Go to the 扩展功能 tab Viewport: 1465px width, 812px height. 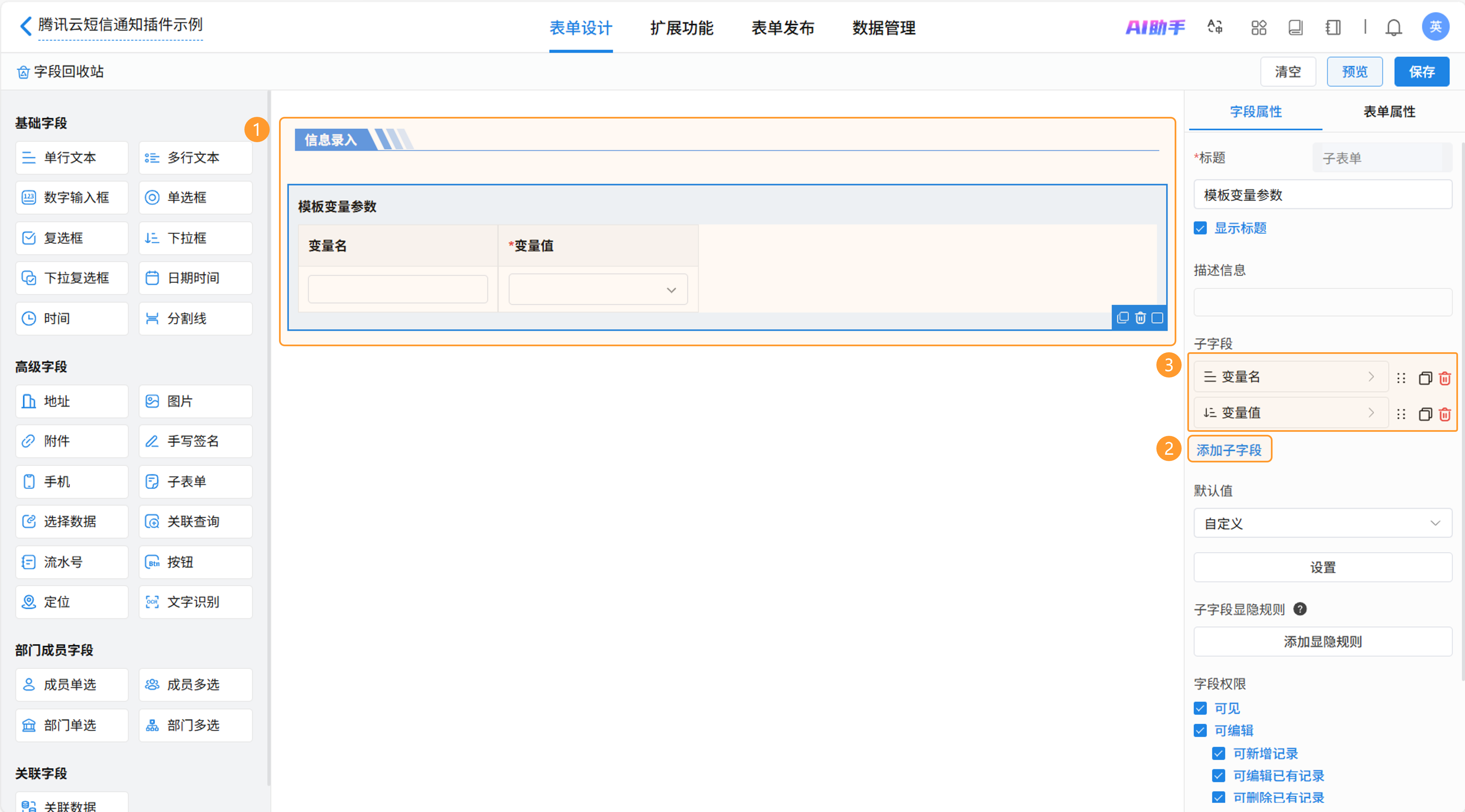click(x=681, y=28)
